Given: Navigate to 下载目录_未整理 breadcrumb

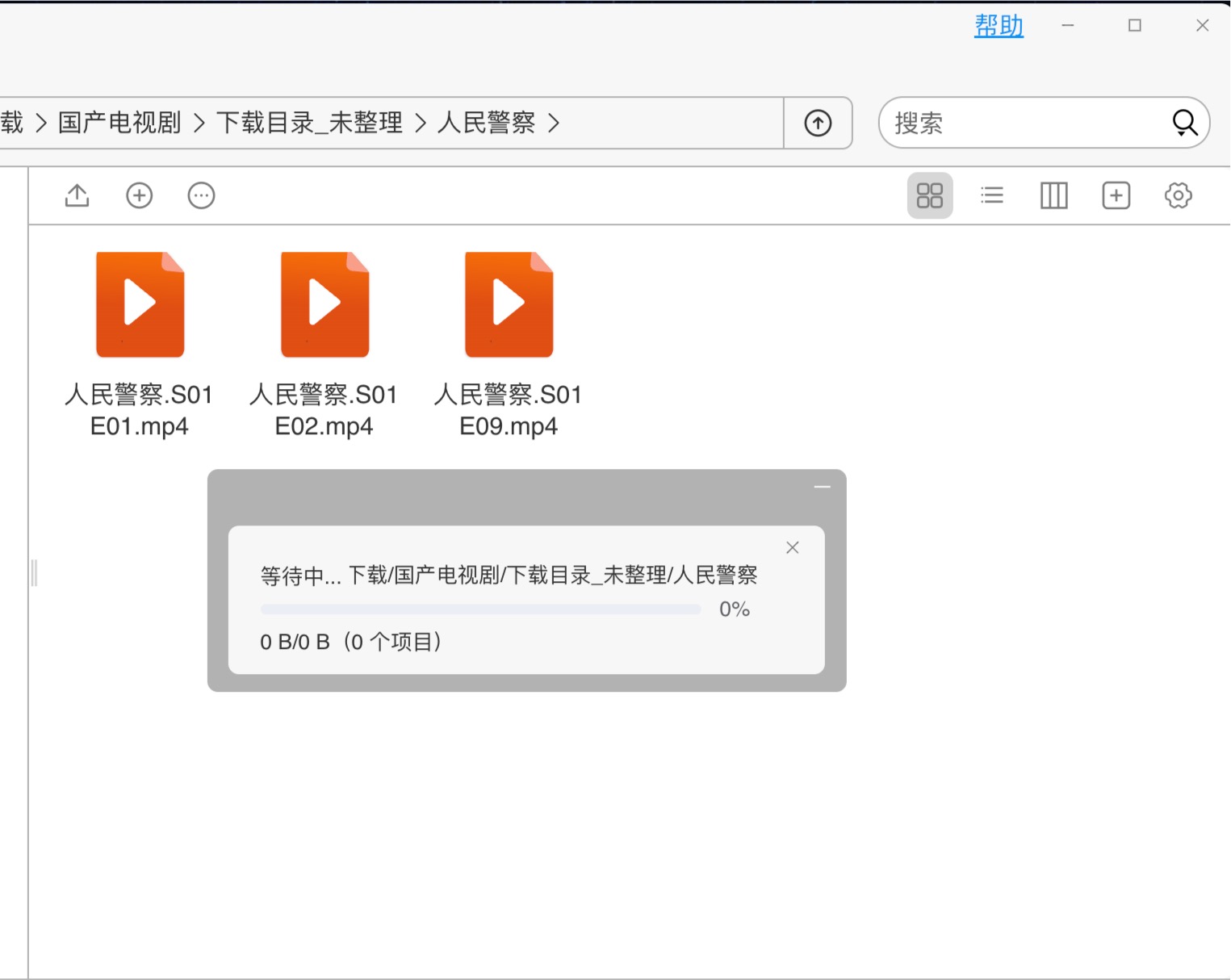Looking at the screenshot, I should click(309, 123).
